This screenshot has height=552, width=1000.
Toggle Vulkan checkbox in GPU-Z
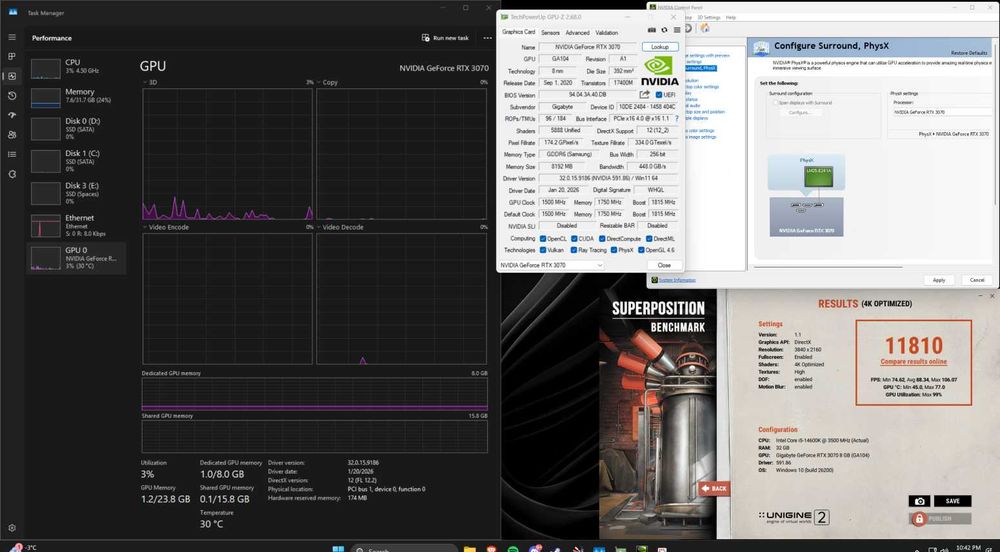(x=543, y=250)
